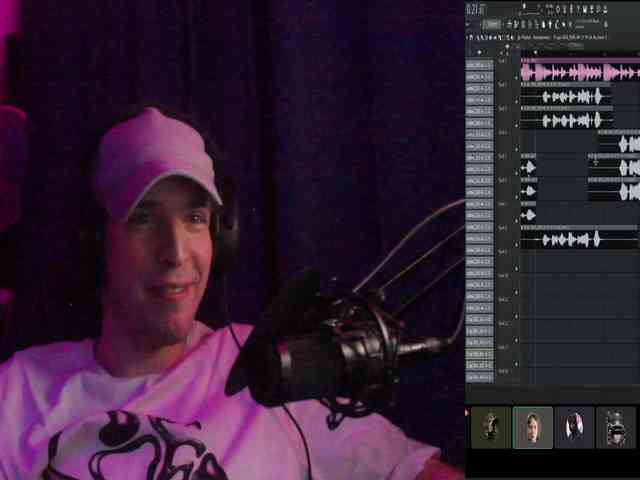Viewport: 640px width, 480px height.
Task: Click the third thumbnail with the circular image
Action: pyautogui.click(x=574, y=427)
